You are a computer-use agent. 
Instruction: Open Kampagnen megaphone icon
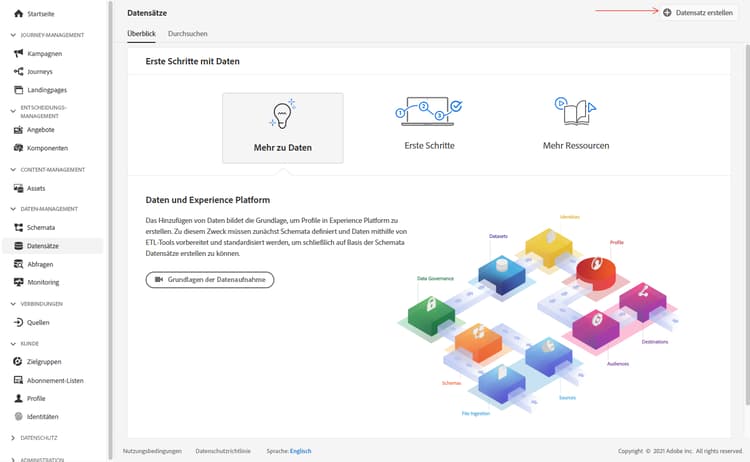[x=18, y=53]
